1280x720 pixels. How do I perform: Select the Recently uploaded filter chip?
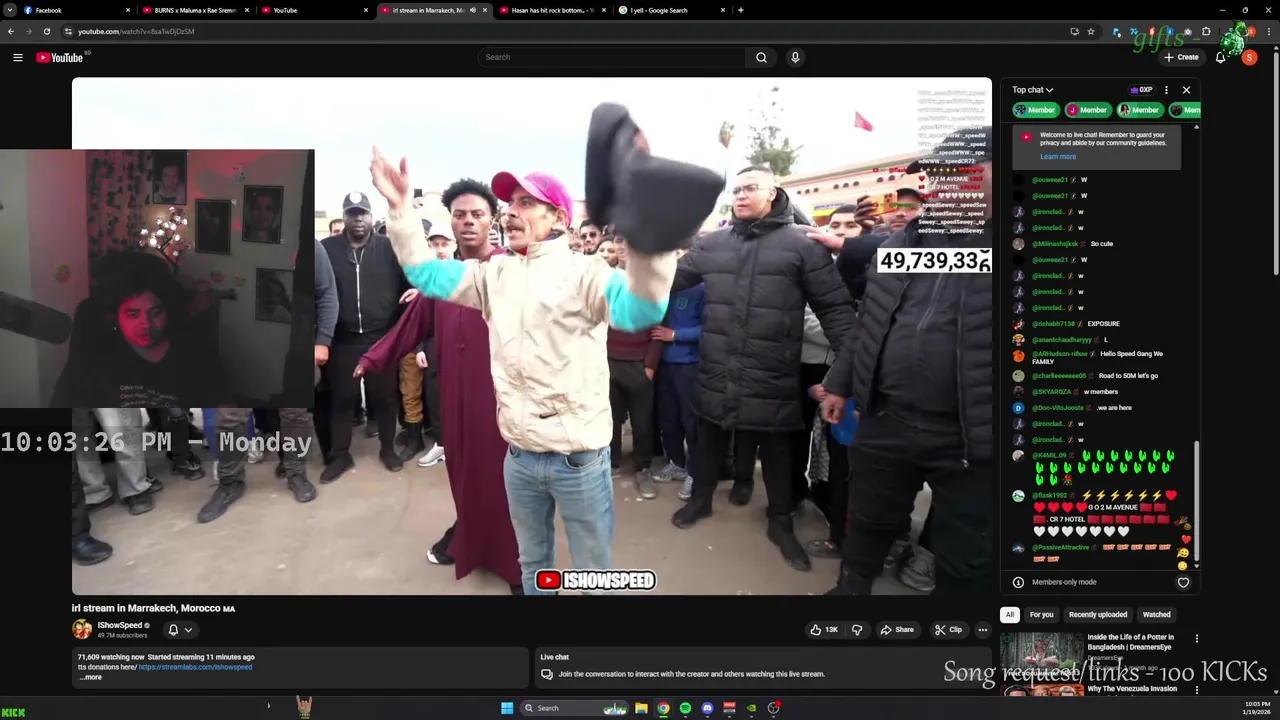1098,615
